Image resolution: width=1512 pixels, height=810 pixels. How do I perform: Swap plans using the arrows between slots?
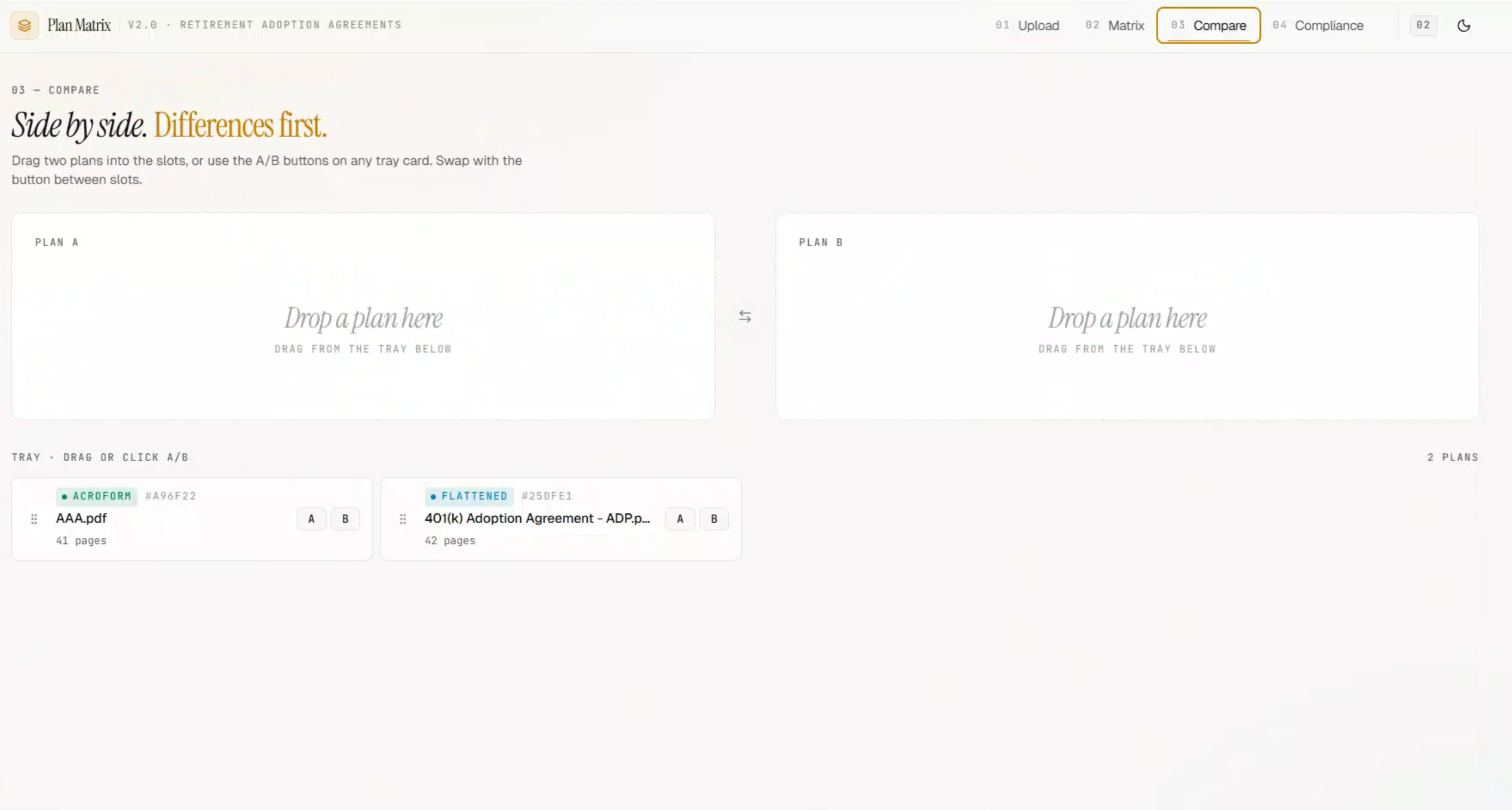point(745,316)
